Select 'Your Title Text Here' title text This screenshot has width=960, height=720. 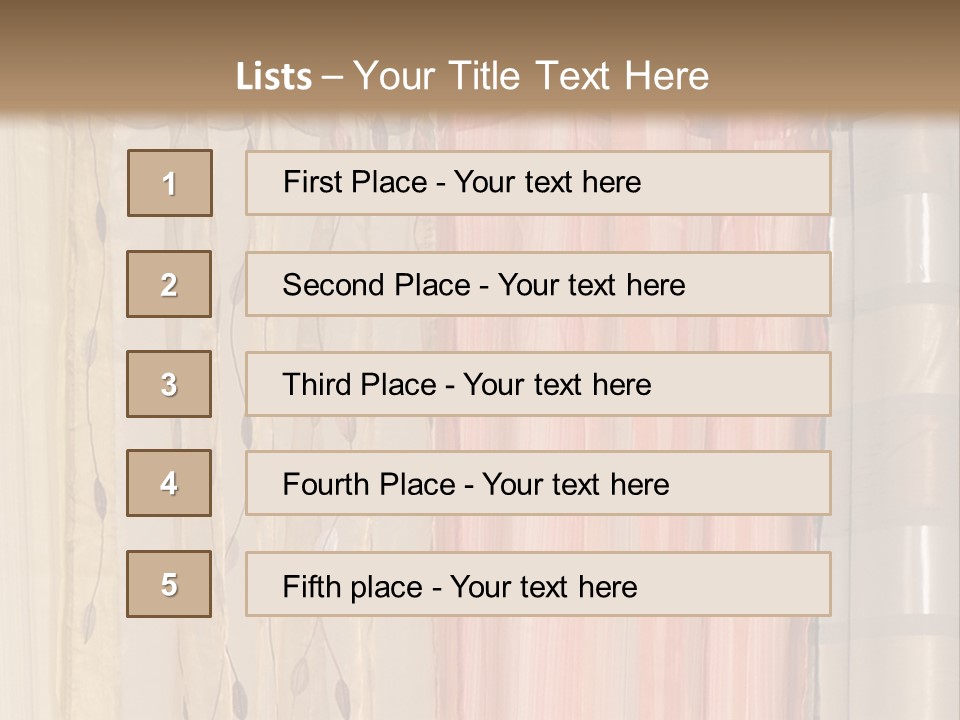[531, 76]
